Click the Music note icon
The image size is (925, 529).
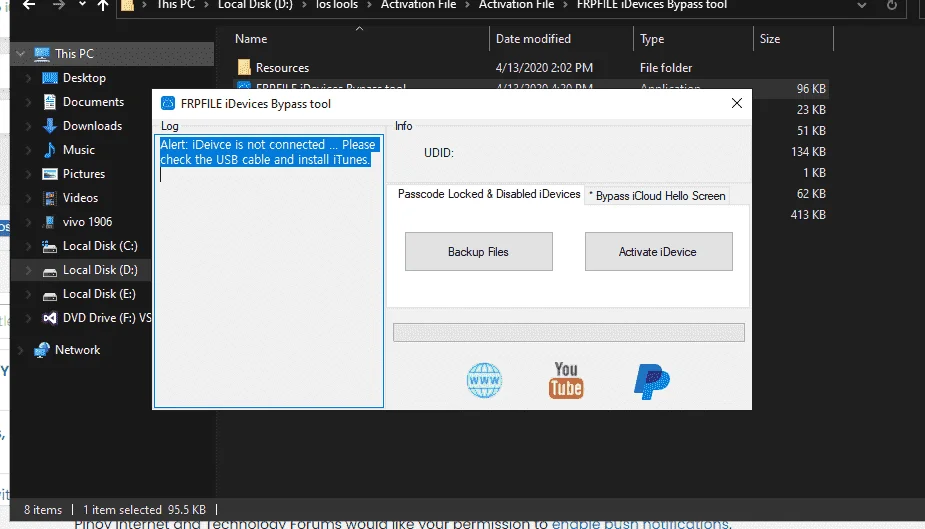click(50, 150)
